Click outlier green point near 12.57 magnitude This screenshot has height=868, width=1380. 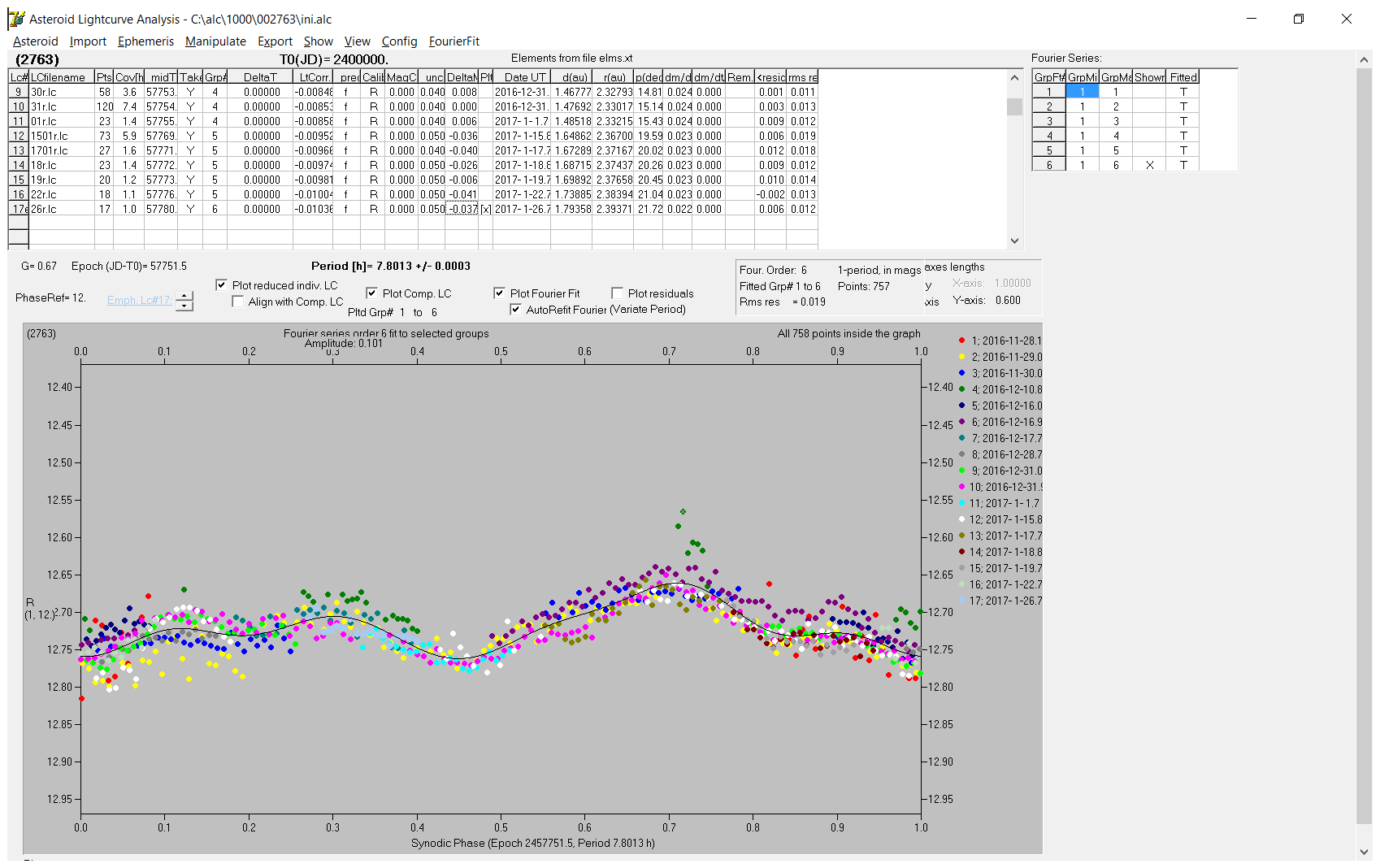coord(683,511)
